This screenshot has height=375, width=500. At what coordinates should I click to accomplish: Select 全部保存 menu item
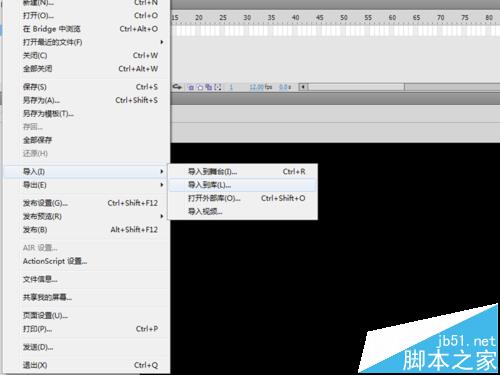tap(87, 140)
